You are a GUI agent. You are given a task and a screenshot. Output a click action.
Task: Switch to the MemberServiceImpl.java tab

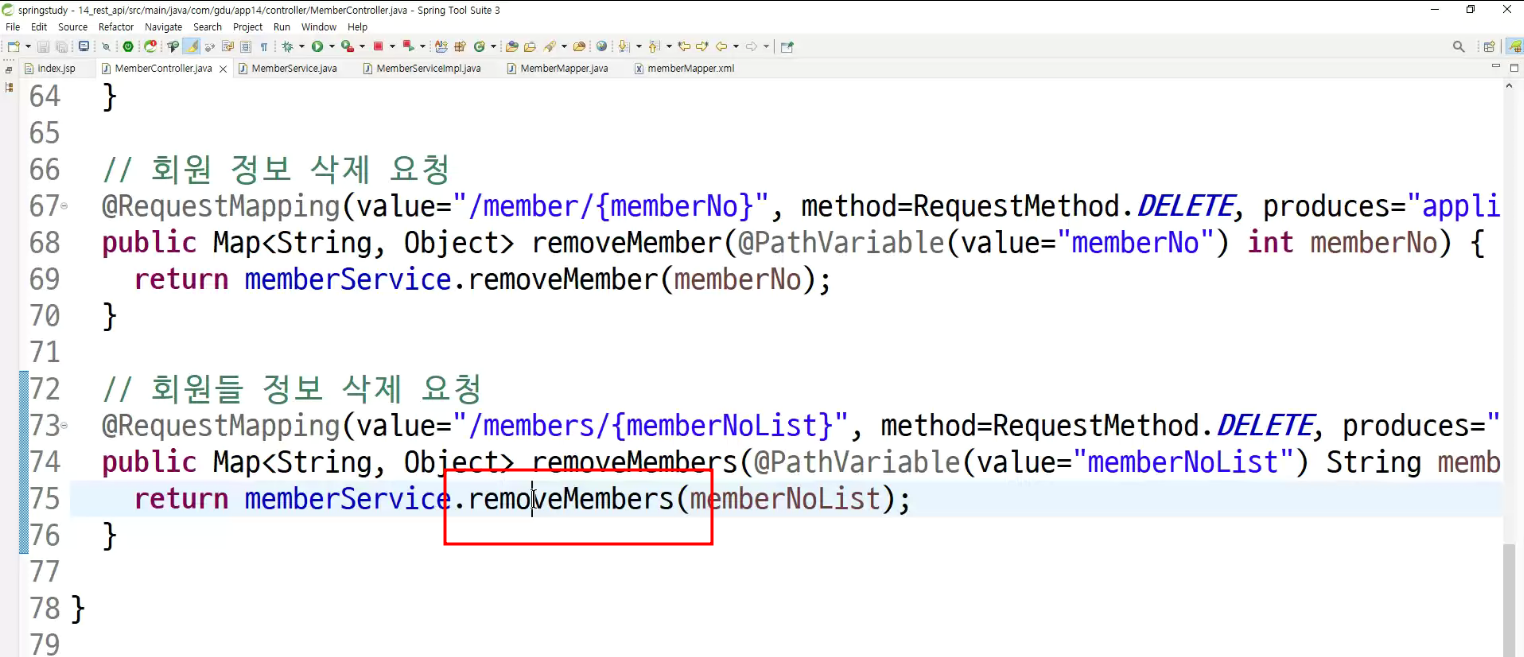click(428, 69)
